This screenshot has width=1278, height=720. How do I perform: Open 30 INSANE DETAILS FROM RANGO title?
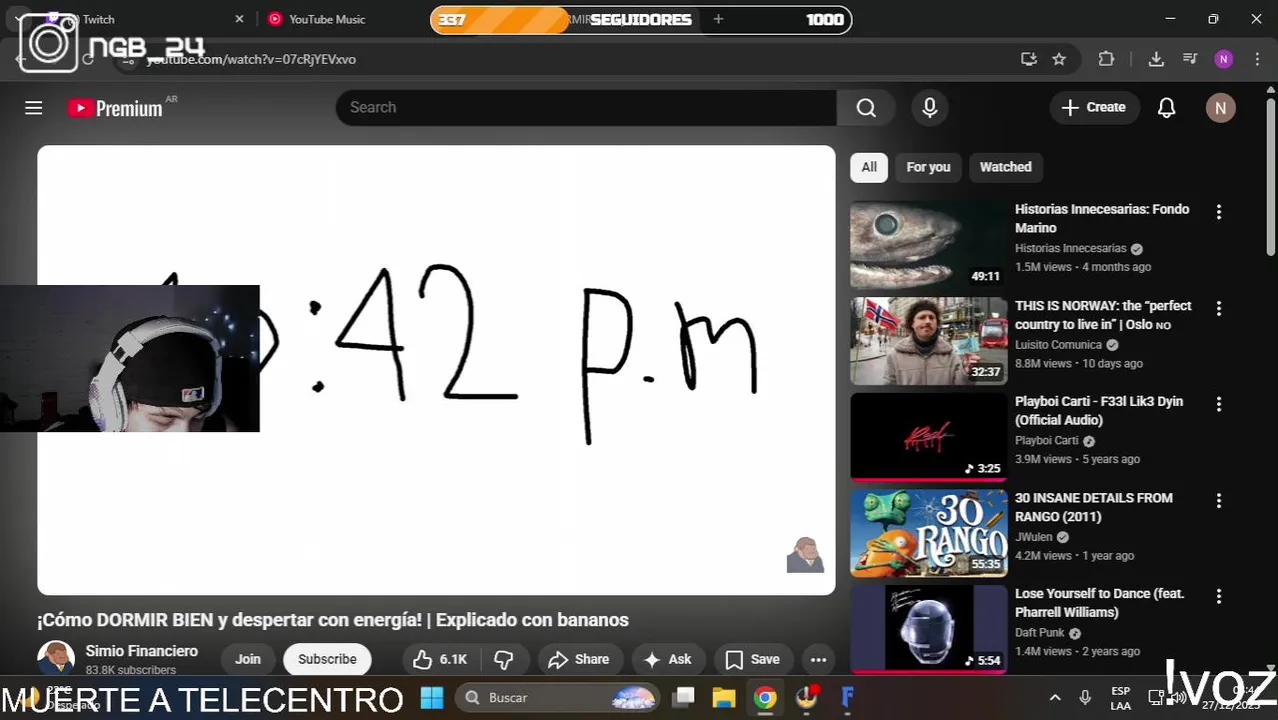(x=1094, y=507)
